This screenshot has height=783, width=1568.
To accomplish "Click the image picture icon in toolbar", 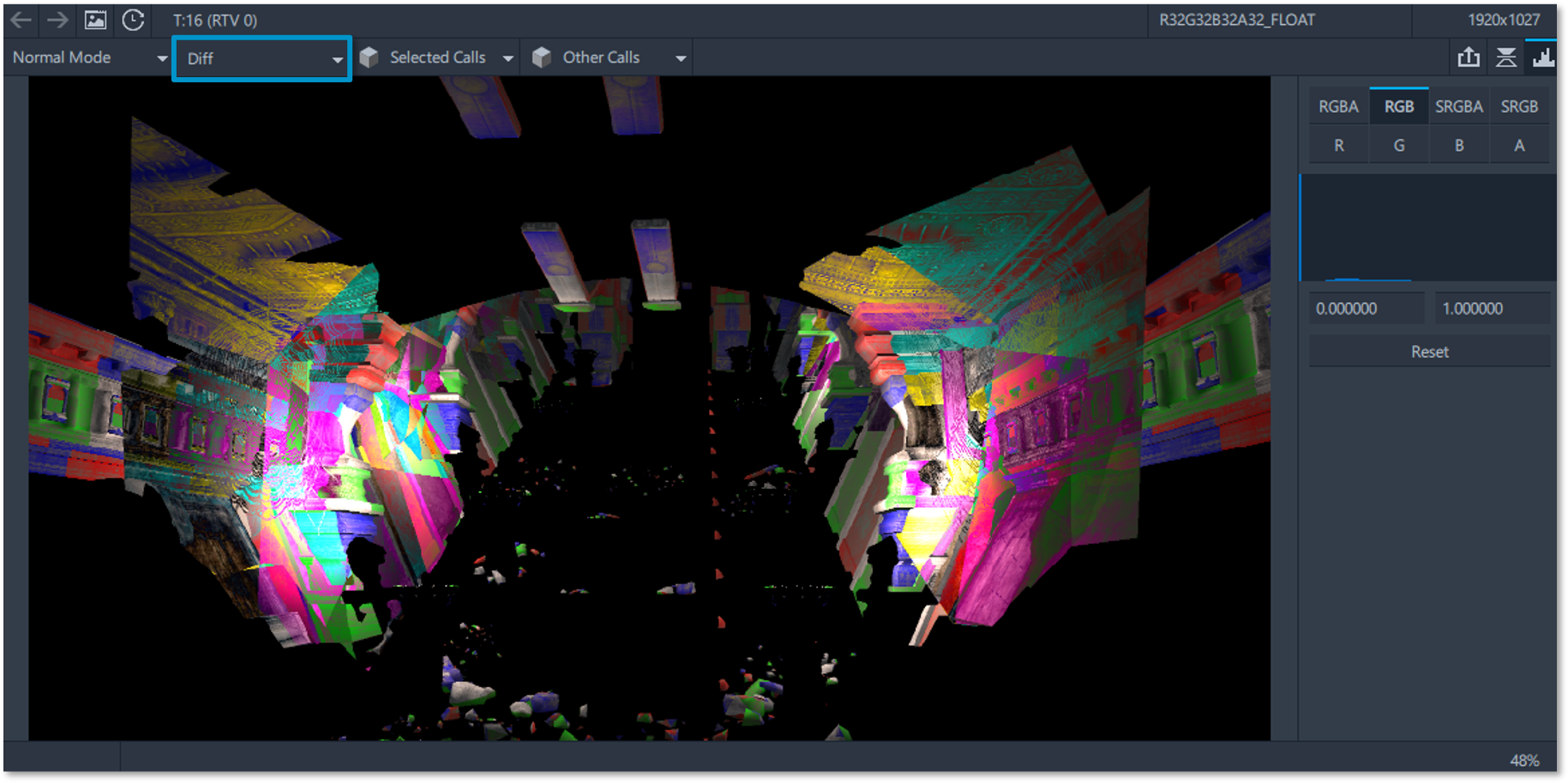I will click(x=95, y=20).
